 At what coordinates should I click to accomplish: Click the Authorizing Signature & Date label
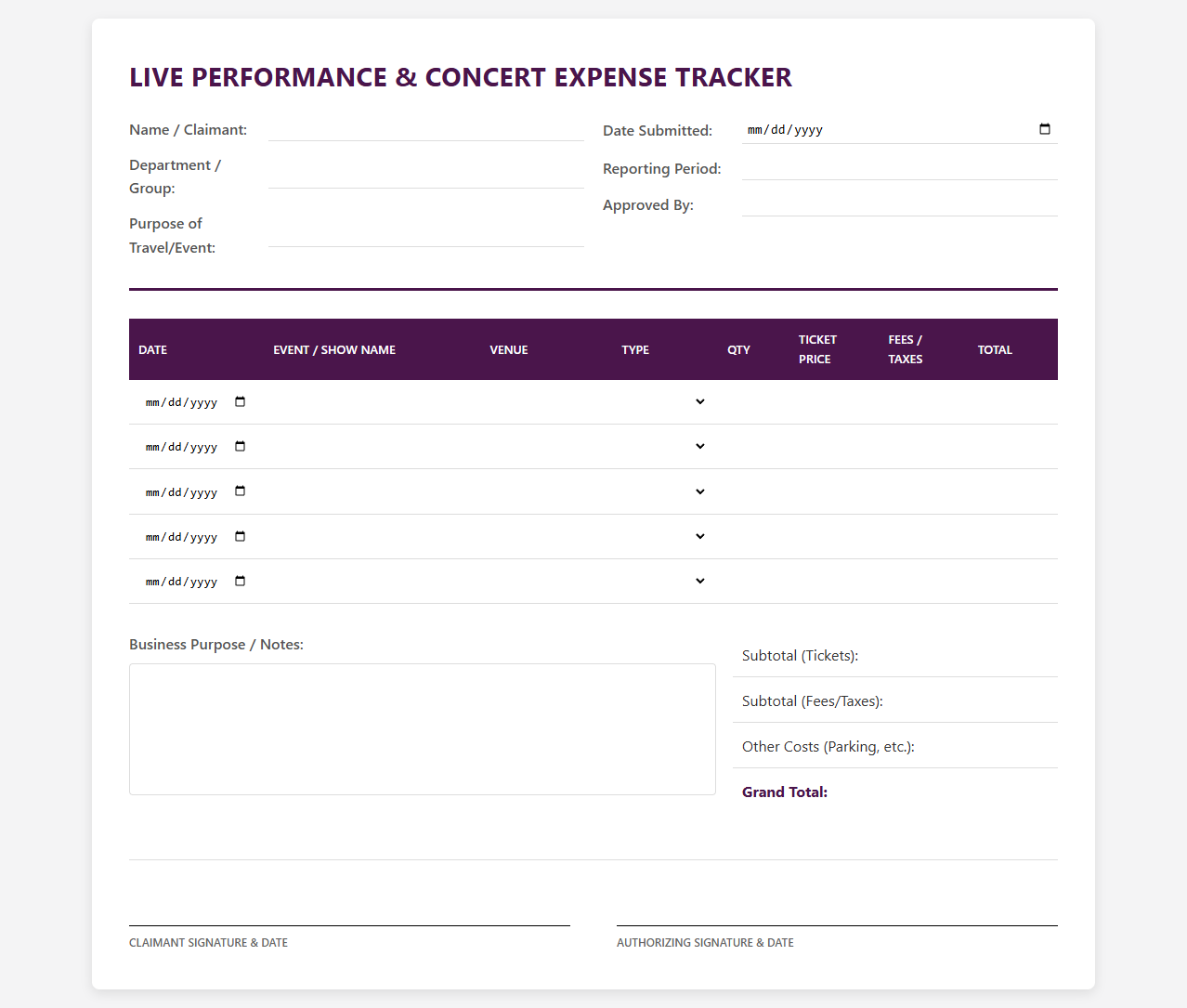(705, 942)
